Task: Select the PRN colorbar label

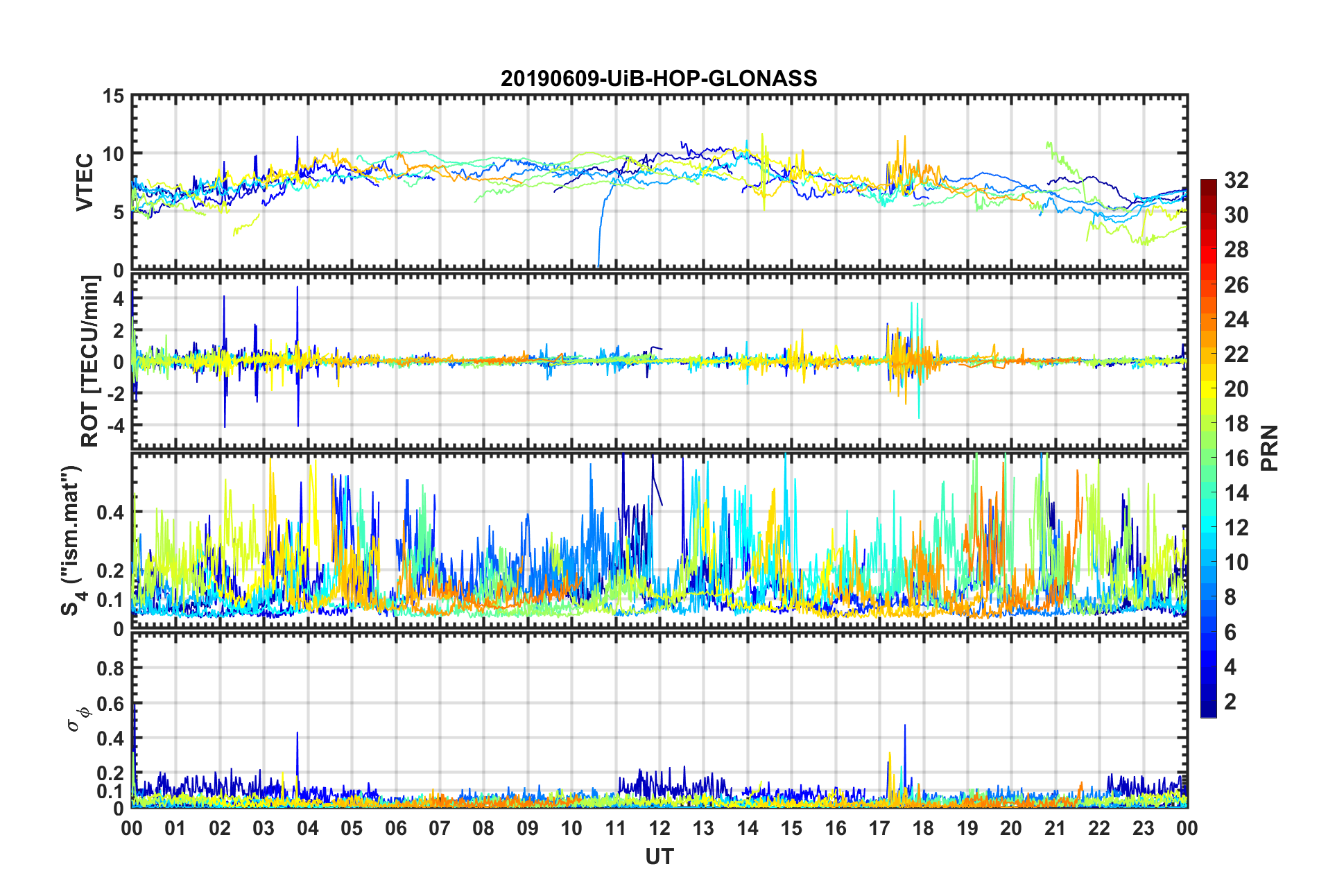Action: coord(1270,448)
